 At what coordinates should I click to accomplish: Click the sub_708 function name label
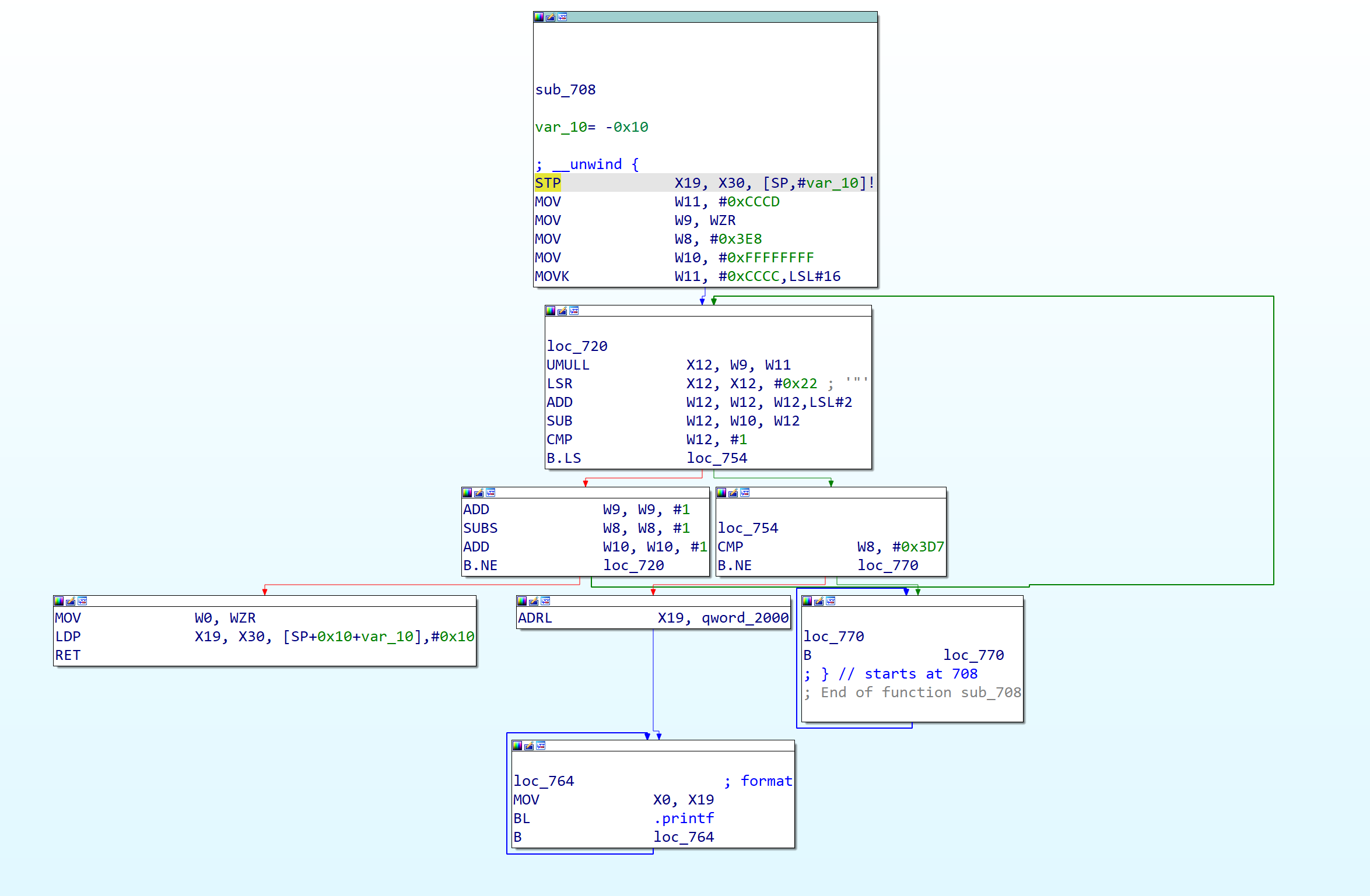point(565,90)
